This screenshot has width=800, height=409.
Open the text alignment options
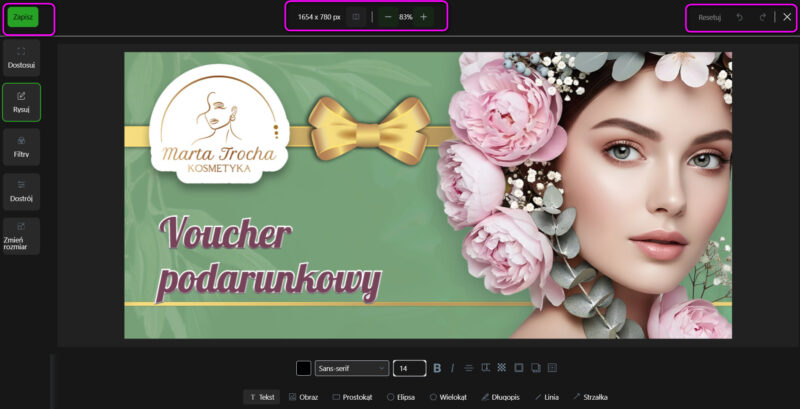(469, 368)
